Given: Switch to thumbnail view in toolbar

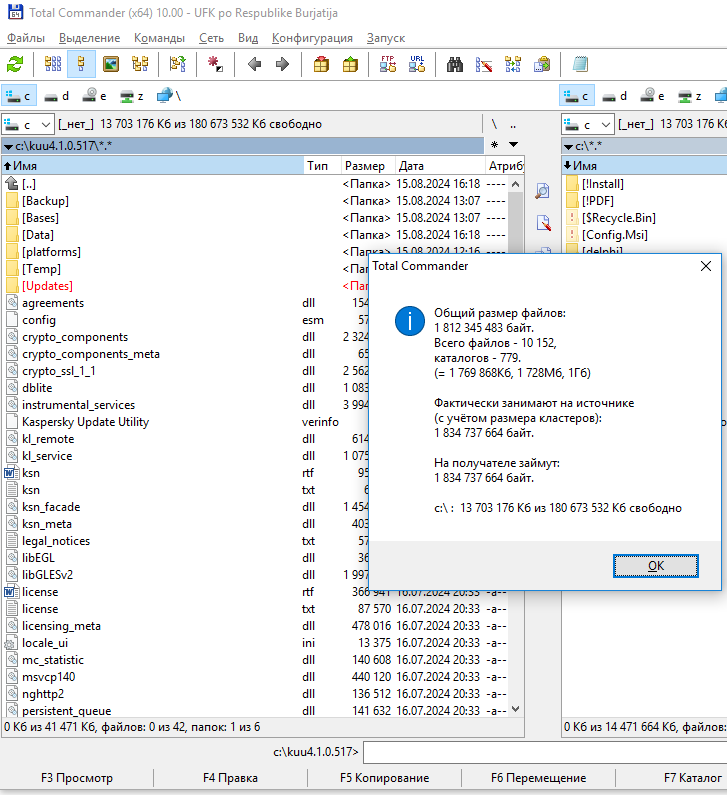Looking at the screenshot, I should [111, 65].
